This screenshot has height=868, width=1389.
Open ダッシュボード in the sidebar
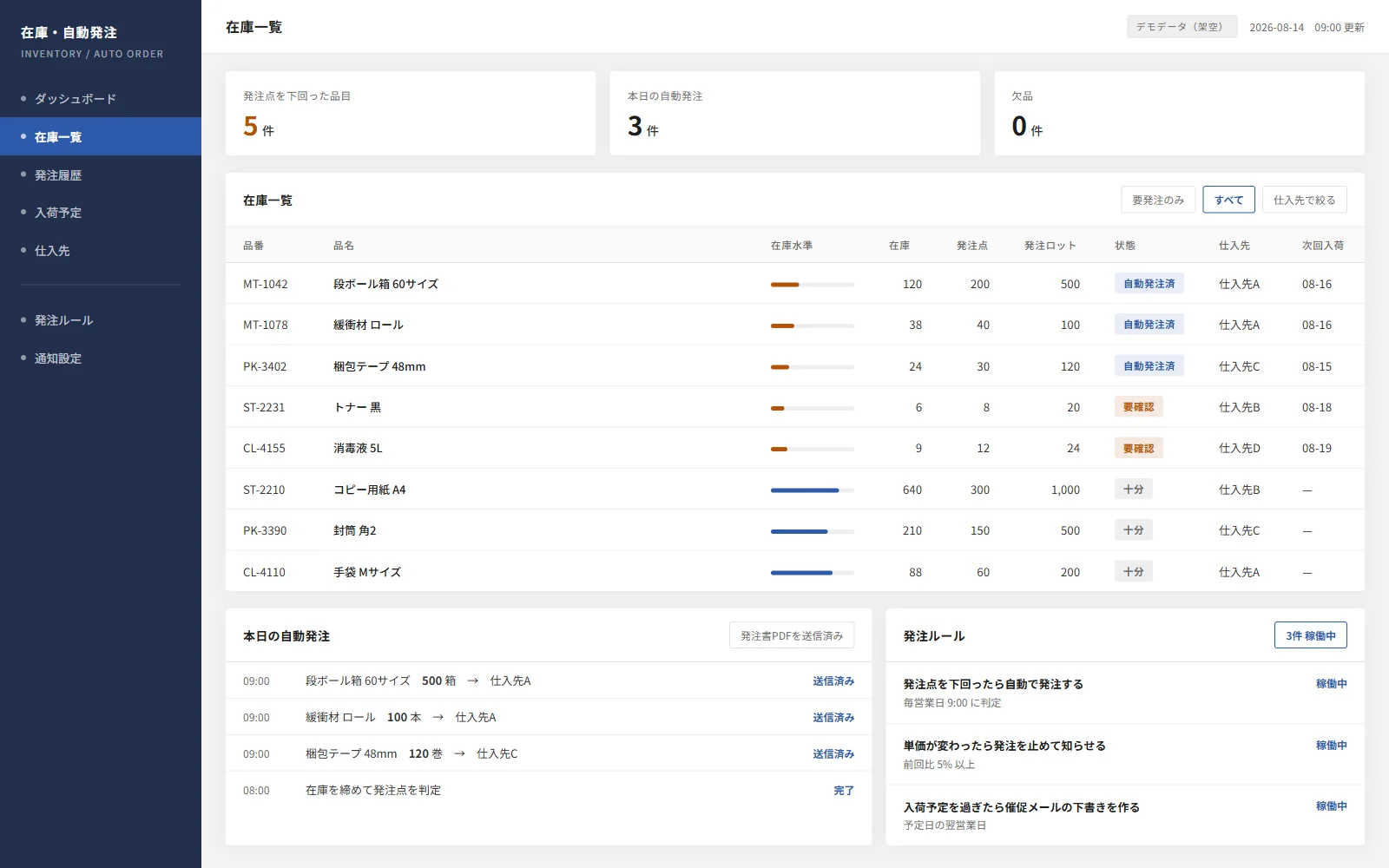click(101, 99)
